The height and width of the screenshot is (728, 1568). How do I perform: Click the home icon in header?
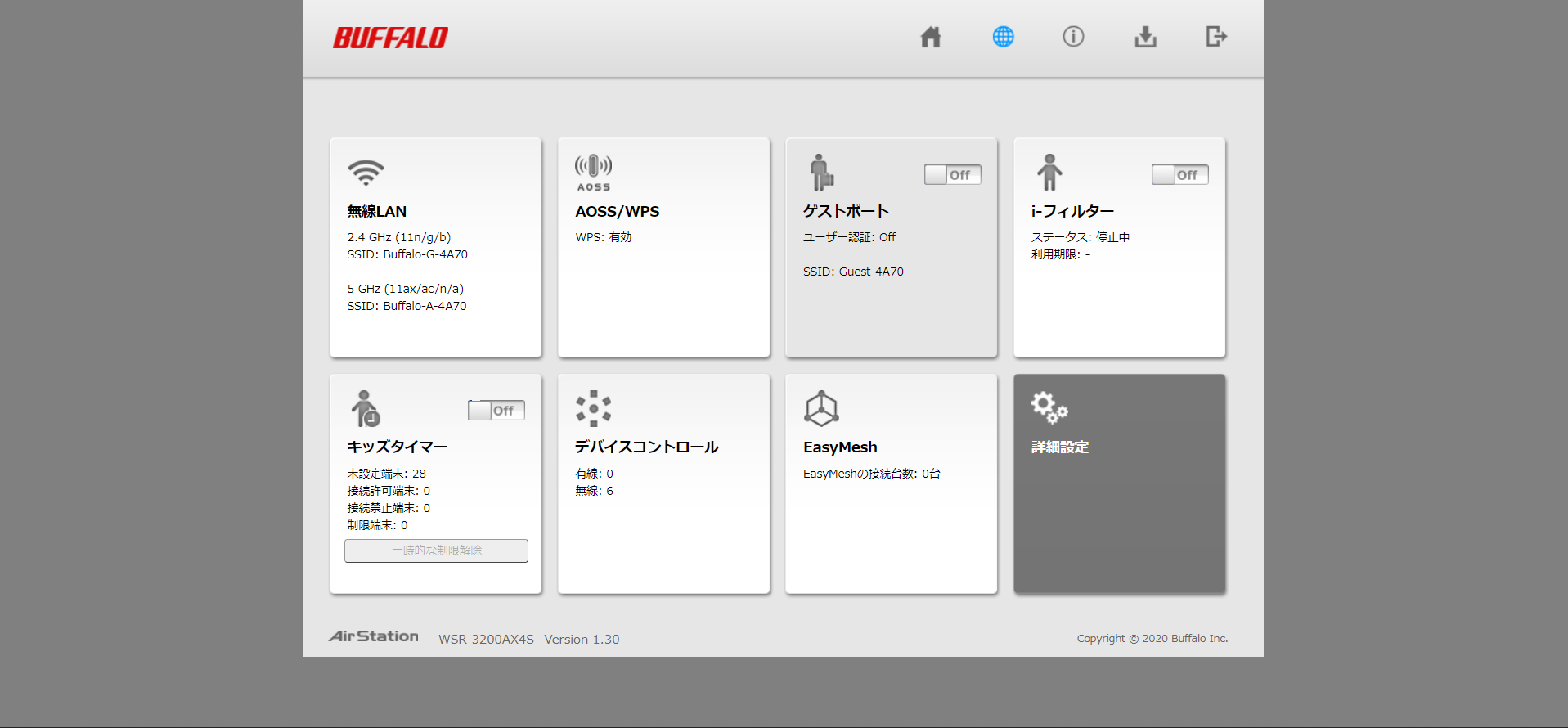(x=931, y=37)
